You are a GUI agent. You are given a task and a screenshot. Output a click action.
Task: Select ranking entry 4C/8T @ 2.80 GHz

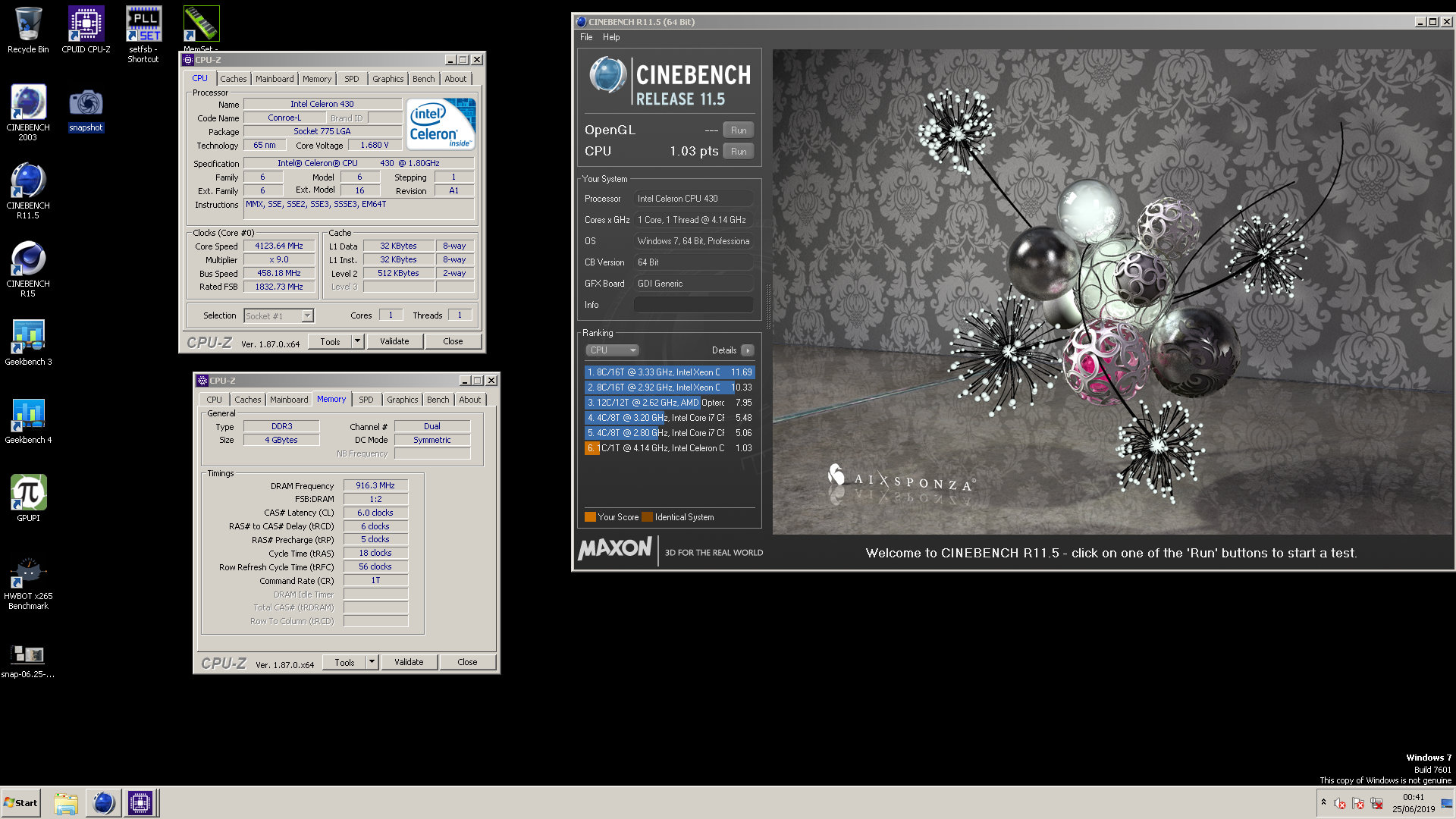click(x=670, y=433)
